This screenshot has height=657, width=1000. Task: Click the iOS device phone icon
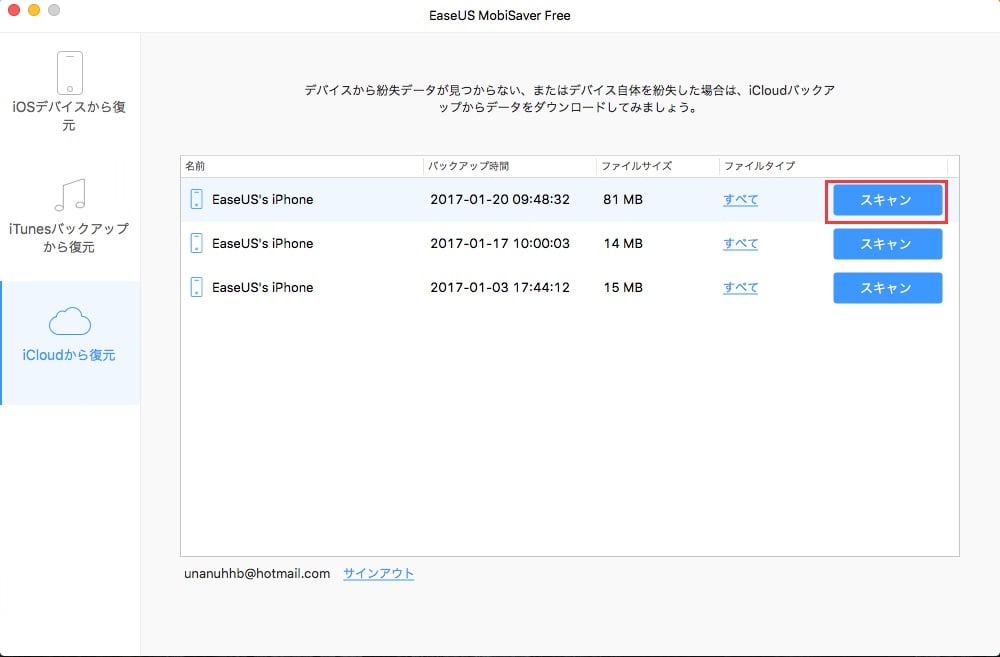pyautogui.click(x=70, y=73)
